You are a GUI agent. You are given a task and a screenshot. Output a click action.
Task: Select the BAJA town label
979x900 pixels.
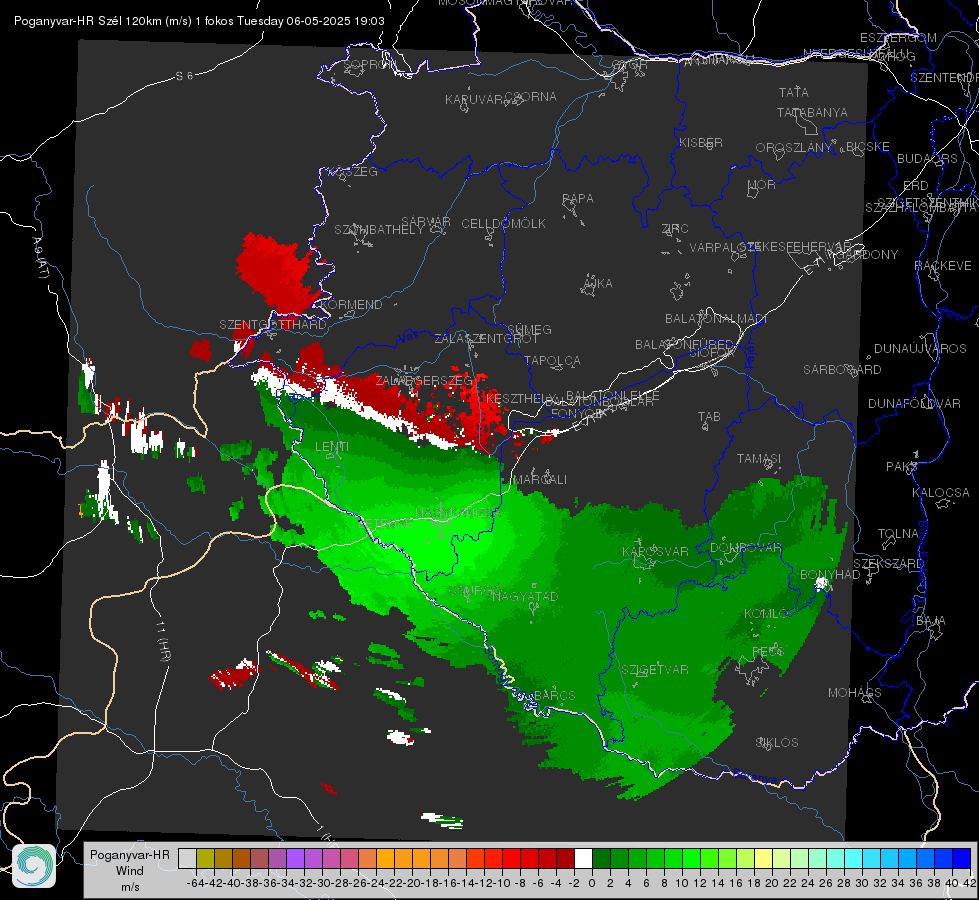coord(931,621)
